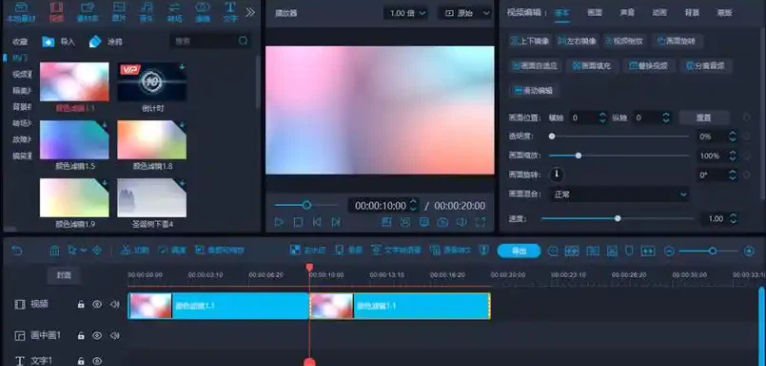Select the countdown VIP thumbnail
Screen dimensions: 766x366
tap(151, 82)
